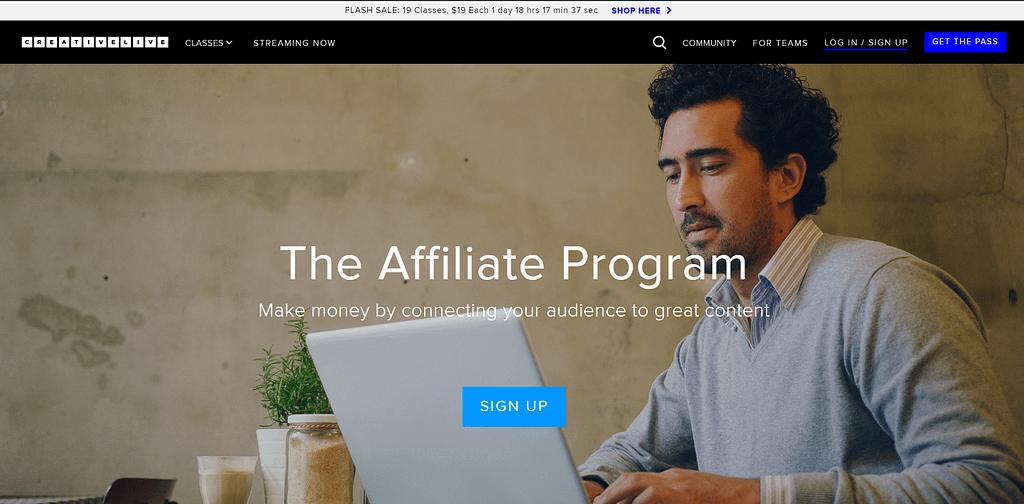The image size is (1024, 504).
Task: Click the Make money subheading text
Action: (514, 310)
